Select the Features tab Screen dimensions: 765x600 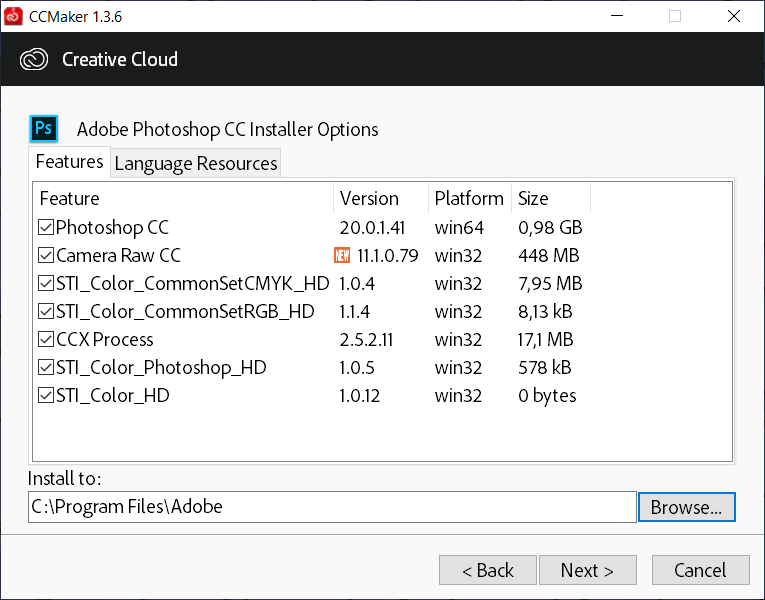click(69, 161)
